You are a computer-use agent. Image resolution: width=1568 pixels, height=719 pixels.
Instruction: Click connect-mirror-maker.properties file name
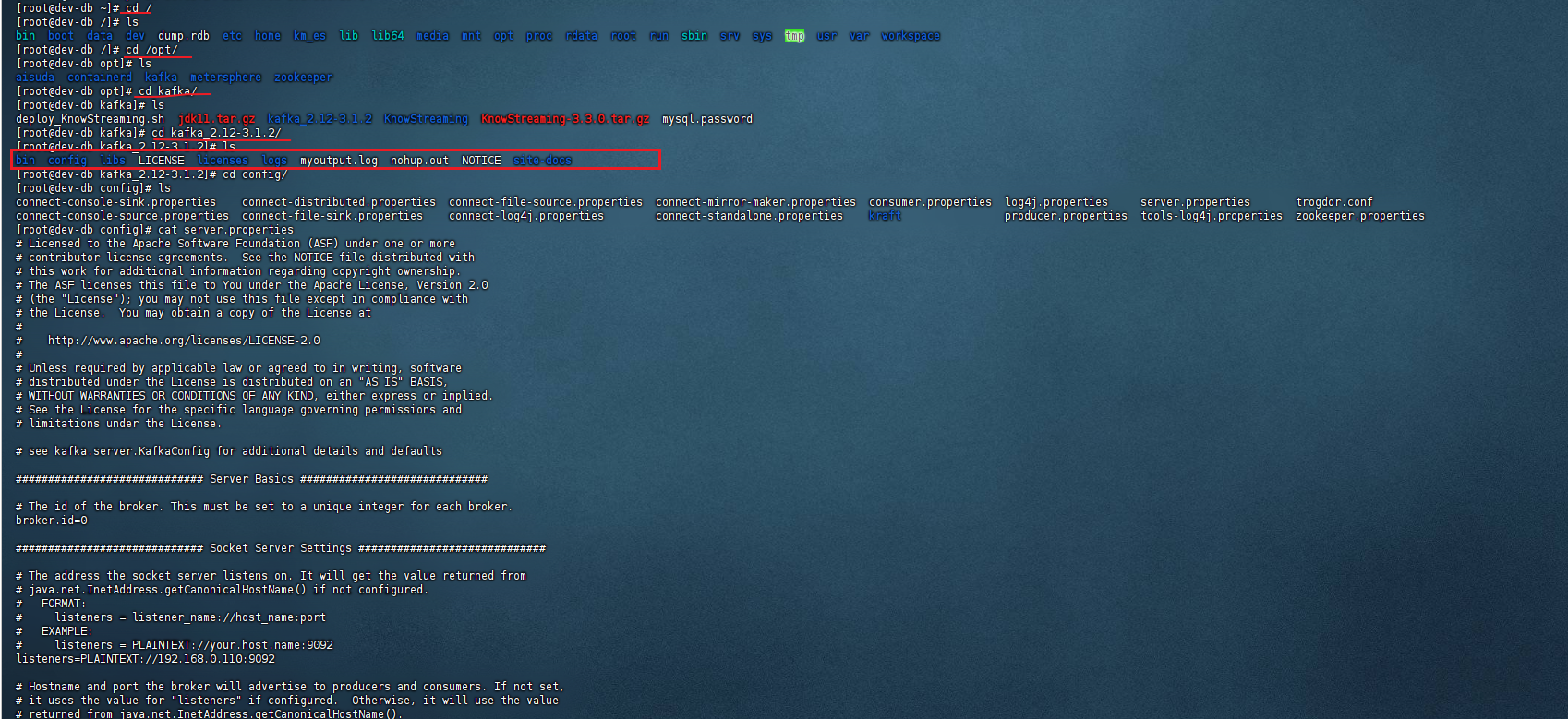click(x=756, y=202)
